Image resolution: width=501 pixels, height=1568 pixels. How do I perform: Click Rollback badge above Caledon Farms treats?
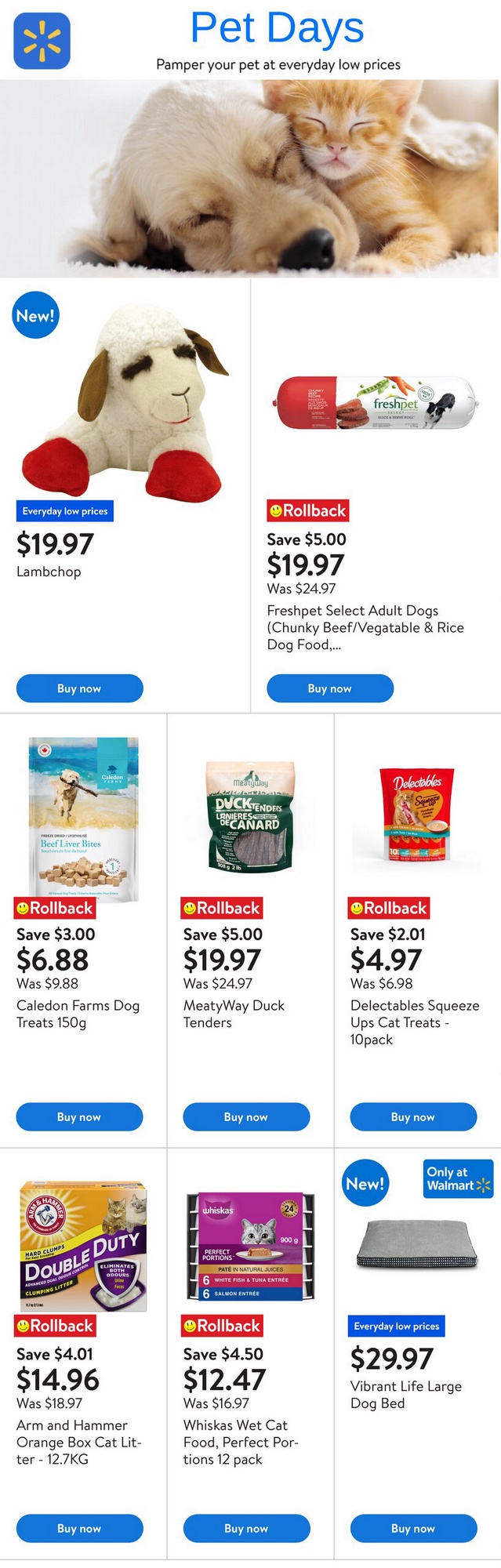click(x=55, y=908)
